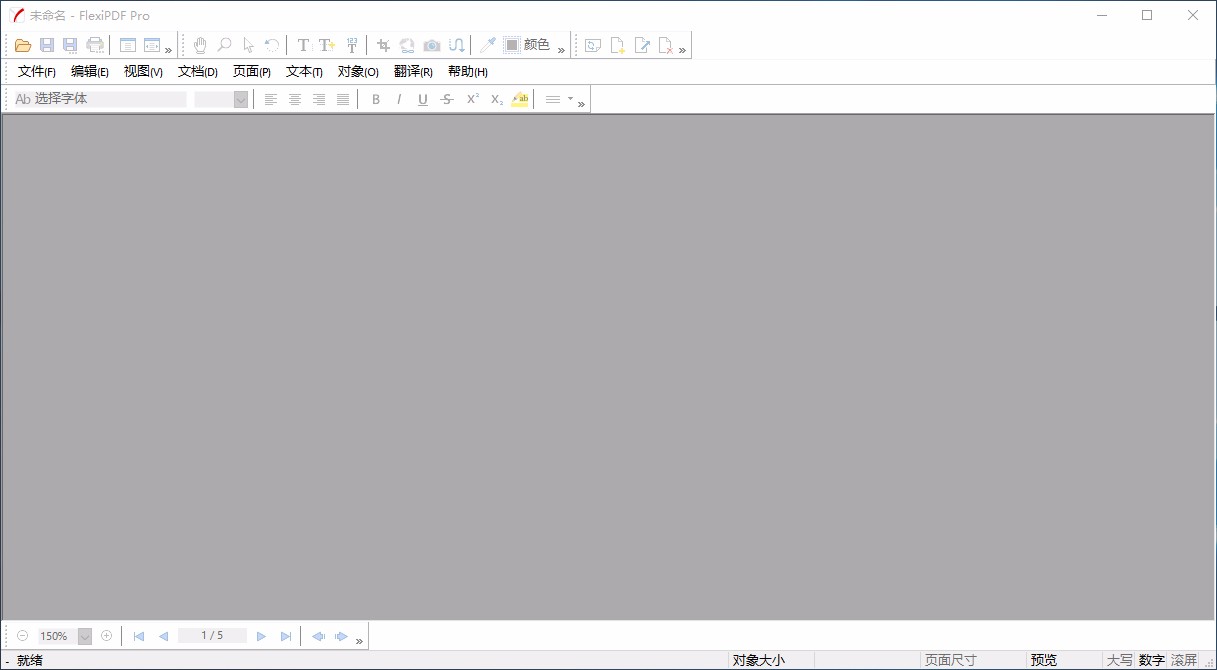
Task: Click the 预览 status bar entry
Action: [1044, 660]
